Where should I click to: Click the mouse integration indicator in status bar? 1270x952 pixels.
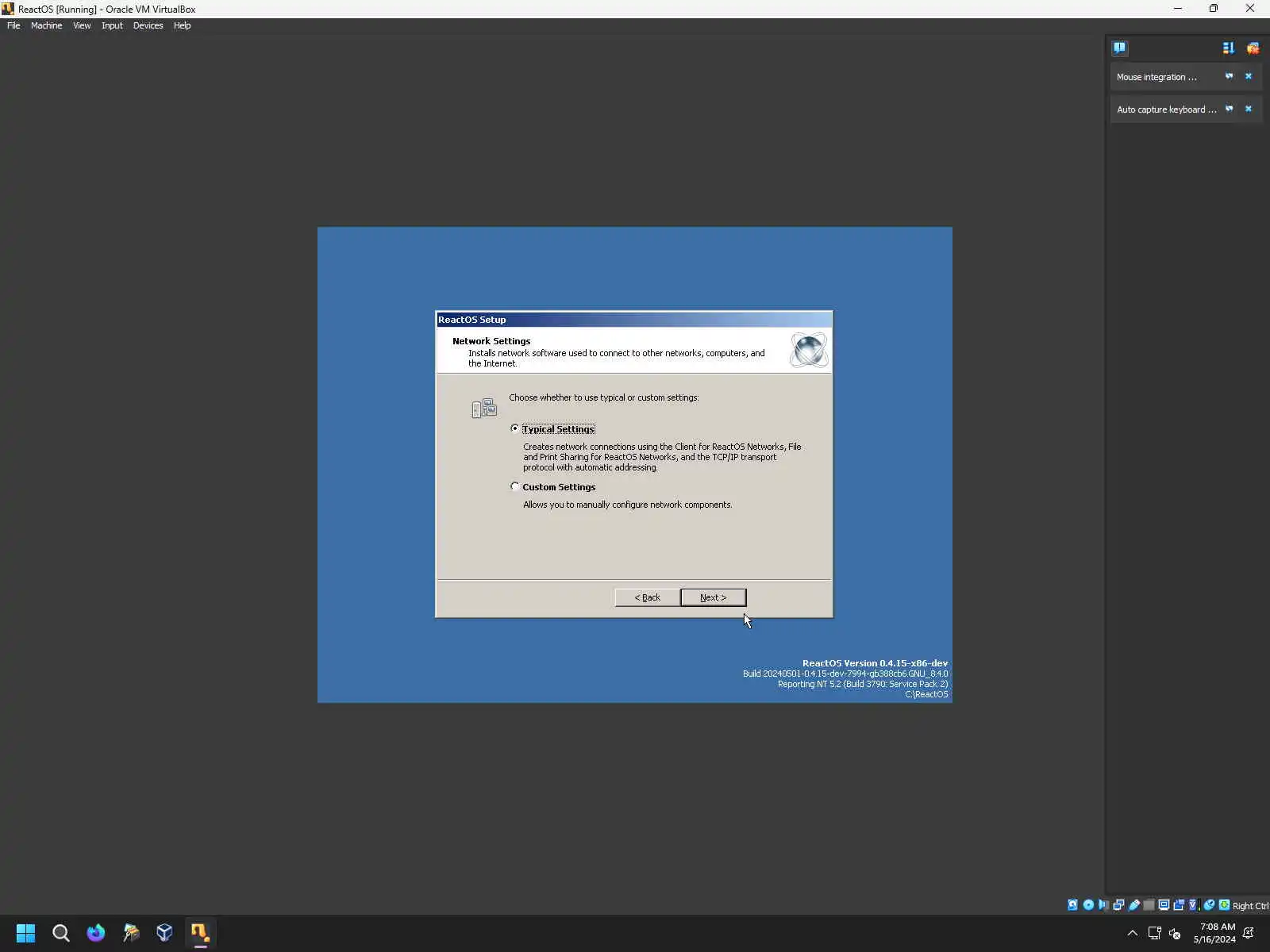(1209, 905)
